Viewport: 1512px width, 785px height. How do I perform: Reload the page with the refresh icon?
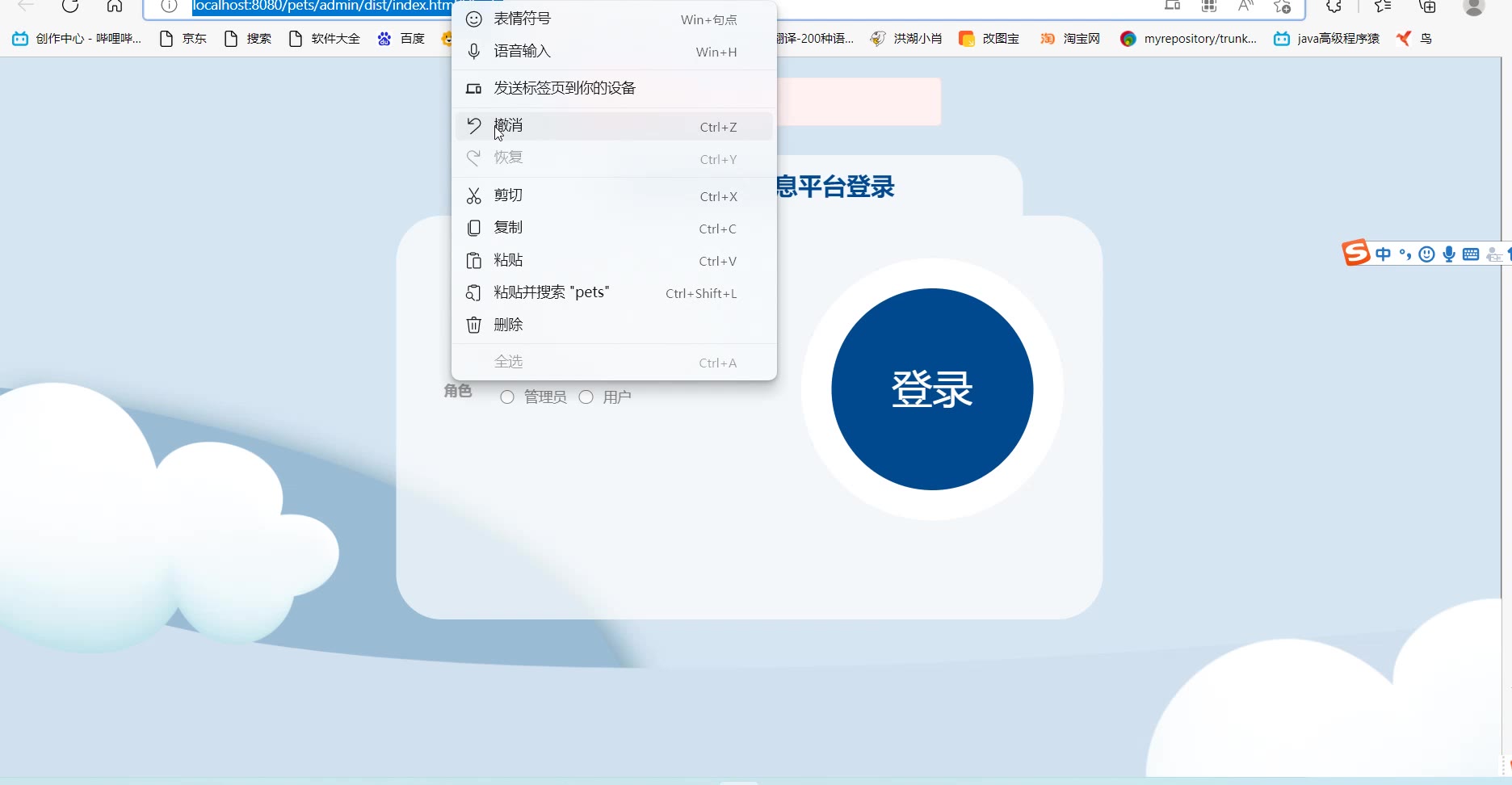tap(70, 6)
